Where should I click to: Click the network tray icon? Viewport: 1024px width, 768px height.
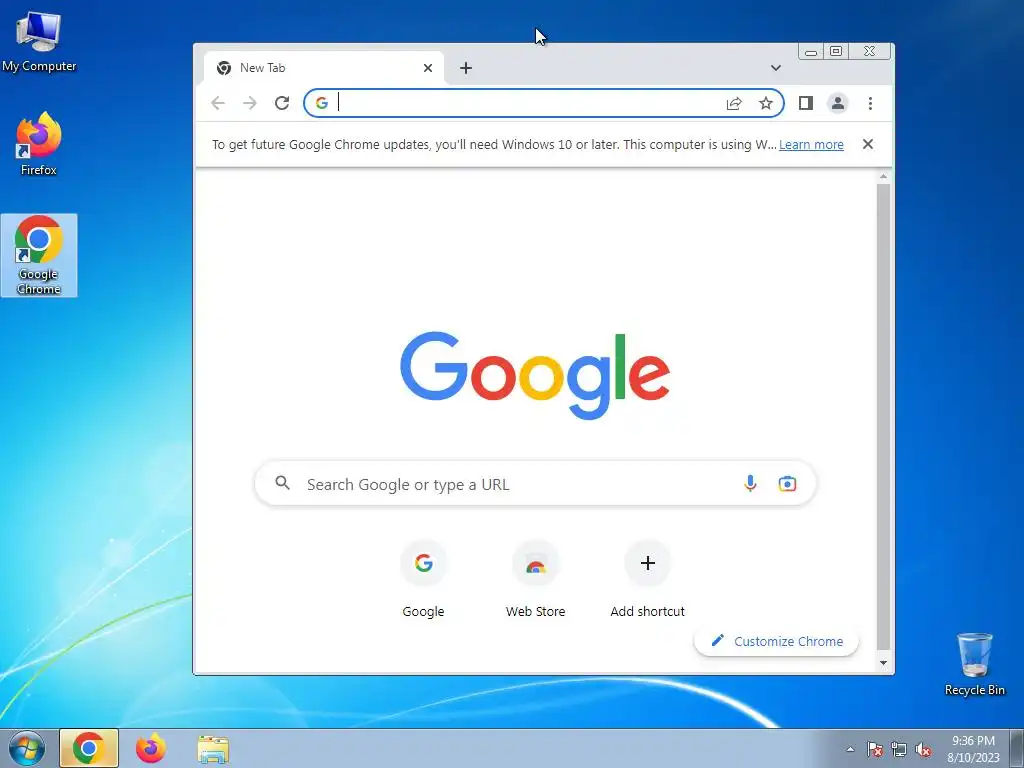pyautogui.click(x=899, y=749)
